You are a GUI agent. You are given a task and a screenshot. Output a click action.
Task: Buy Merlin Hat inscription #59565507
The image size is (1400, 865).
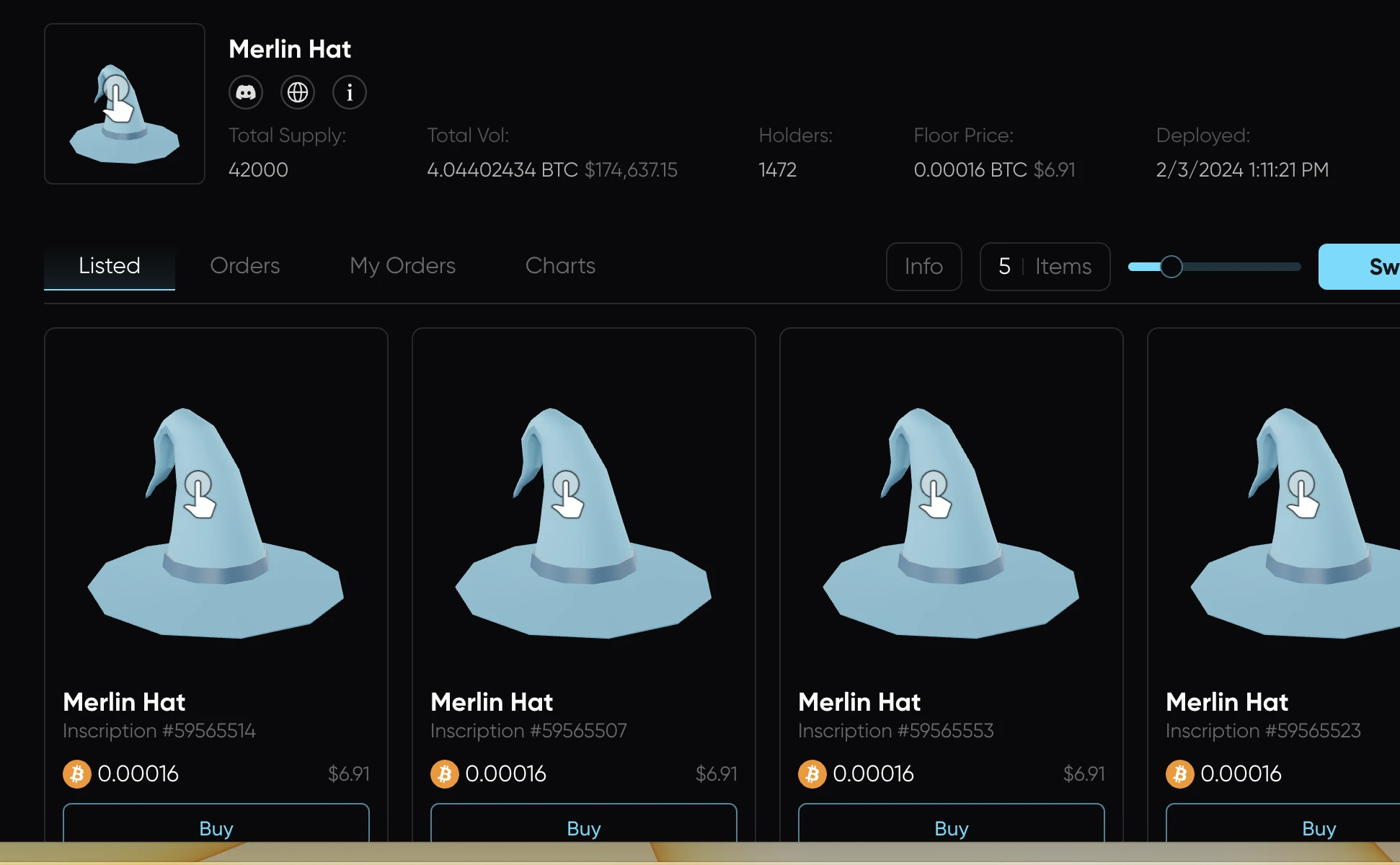(x=584, y=826)
